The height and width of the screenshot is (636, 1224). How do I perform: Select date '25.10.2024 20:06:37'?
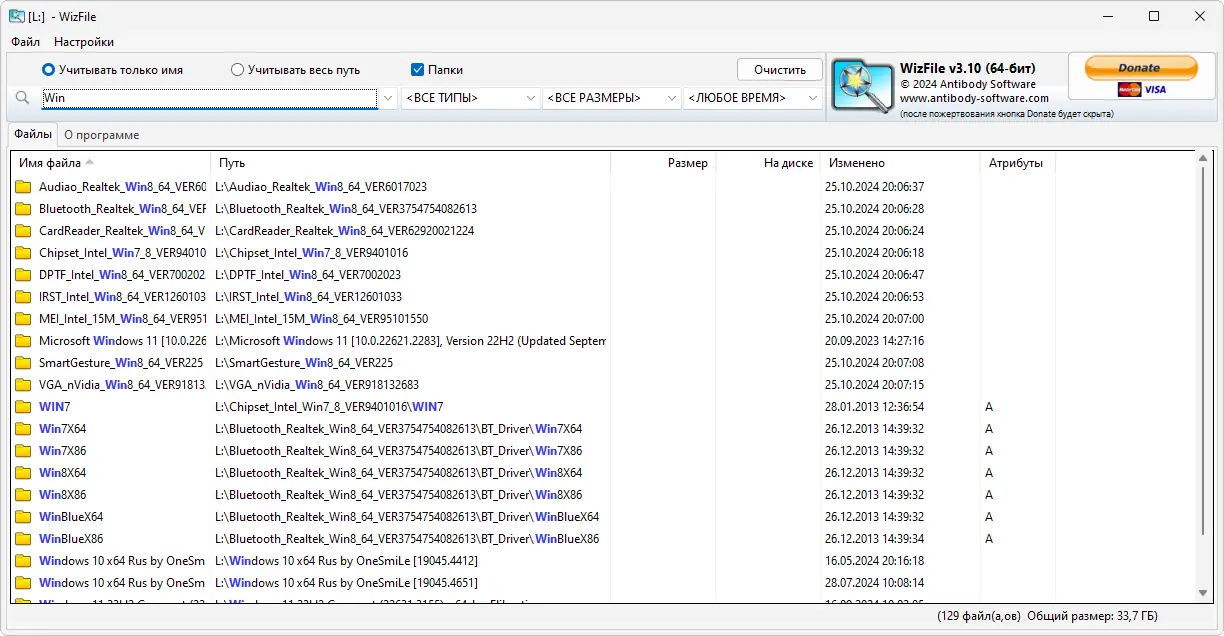[874, 187]
